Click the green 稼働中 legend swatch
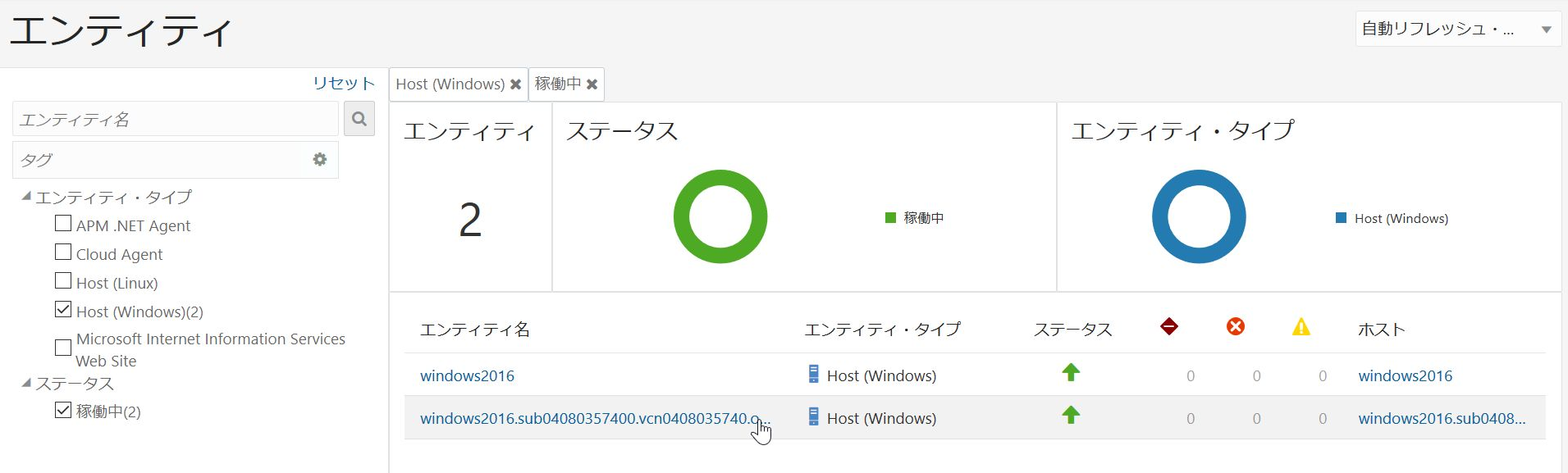 click(890, 218)
